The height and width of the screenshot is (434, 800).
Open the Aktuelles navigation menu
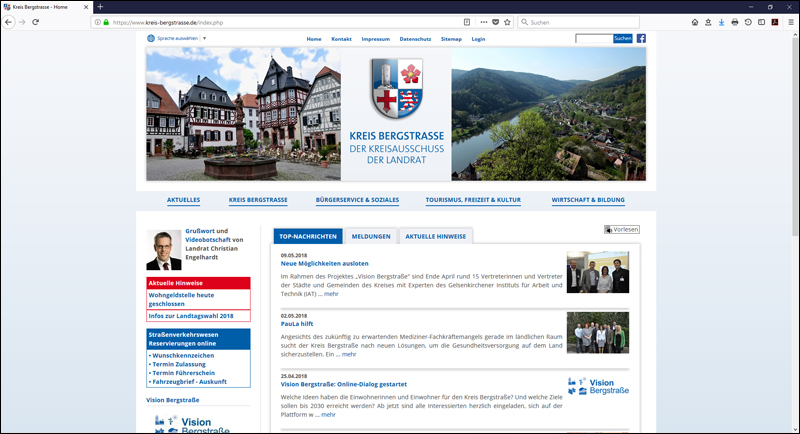(184, 200)
